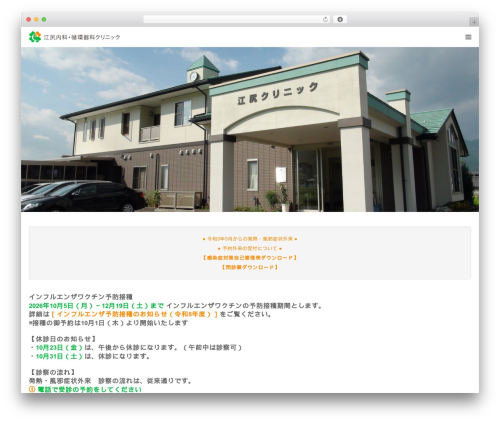500x423 pixels.
Task: Click the heading インフルエンザワクチン予防接種
Action: 81,297
